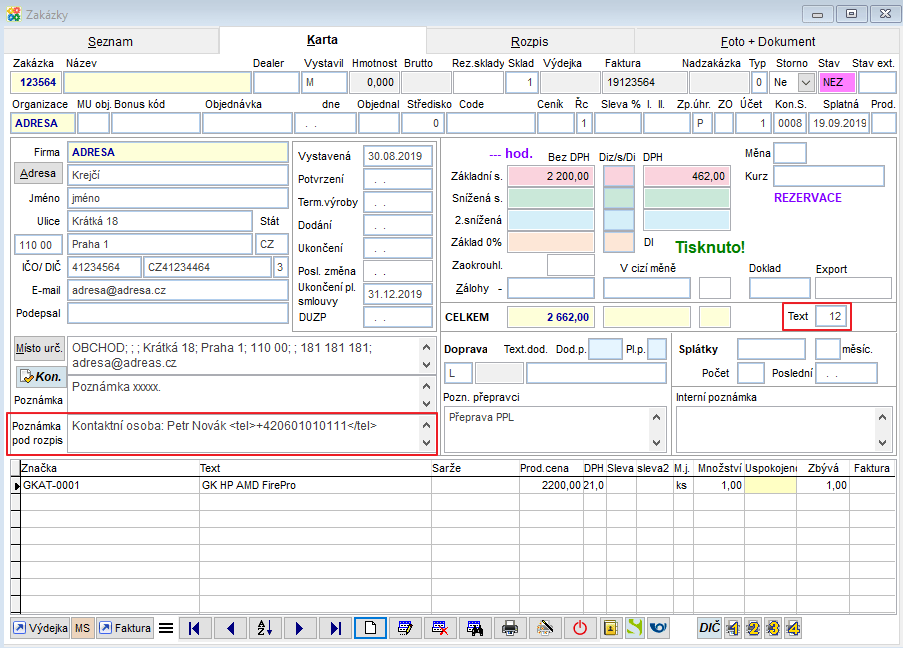Click the Vystavená date field
The height and width of the screenshot is (648, 903).
(x=397, y=156)
